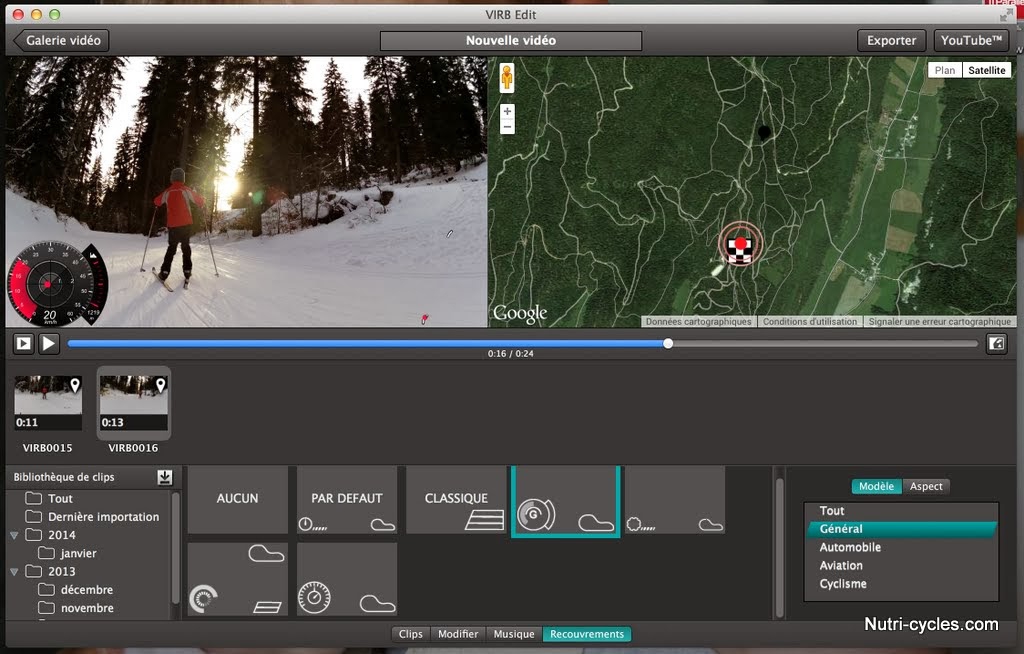Click GPS pin on VIRB0015 clip
1024x654 pixels.
[x=75, y=385]
